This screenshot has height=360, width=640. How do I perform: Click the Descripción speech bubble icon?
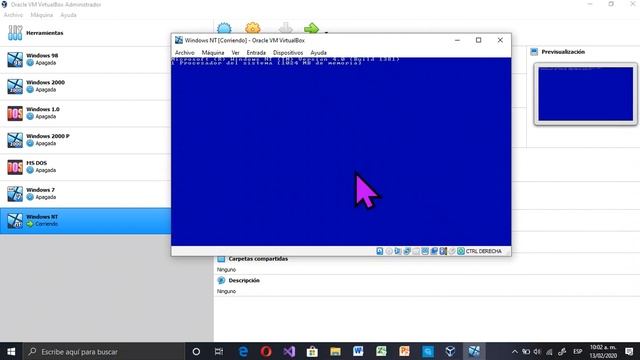coord(221,280)
